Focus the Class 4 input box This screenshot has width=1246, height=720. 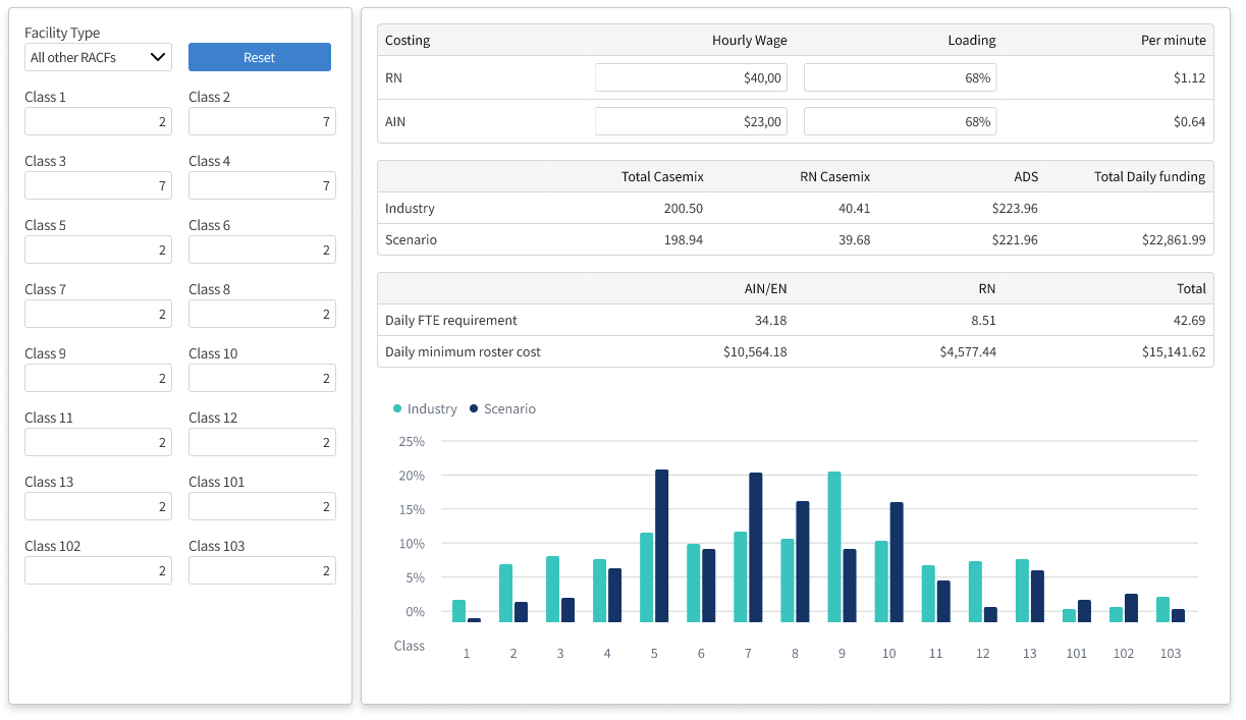click(262, 185)
